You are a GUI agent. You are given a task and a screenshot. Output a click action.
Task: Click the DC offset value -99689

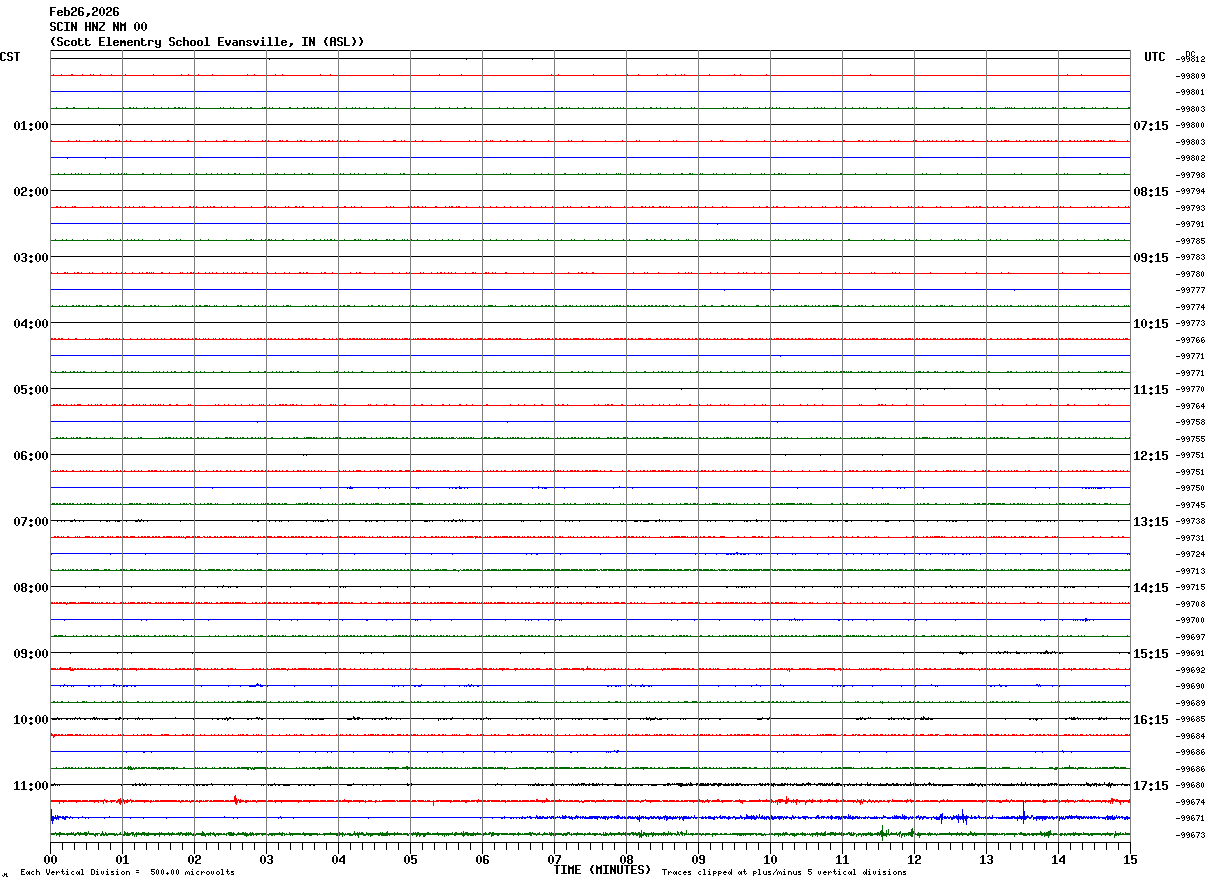1190,703
